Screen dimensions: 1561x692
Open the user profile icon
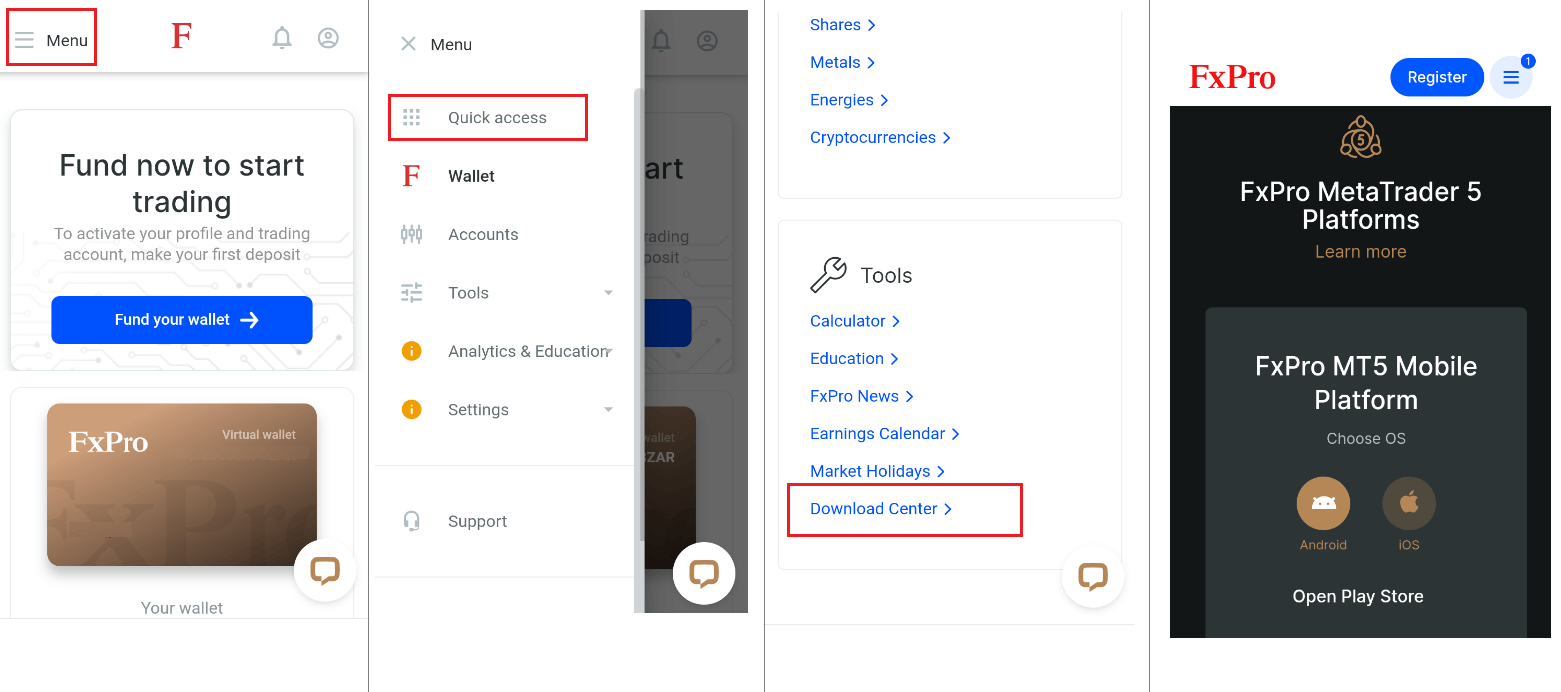pos(328,38)
